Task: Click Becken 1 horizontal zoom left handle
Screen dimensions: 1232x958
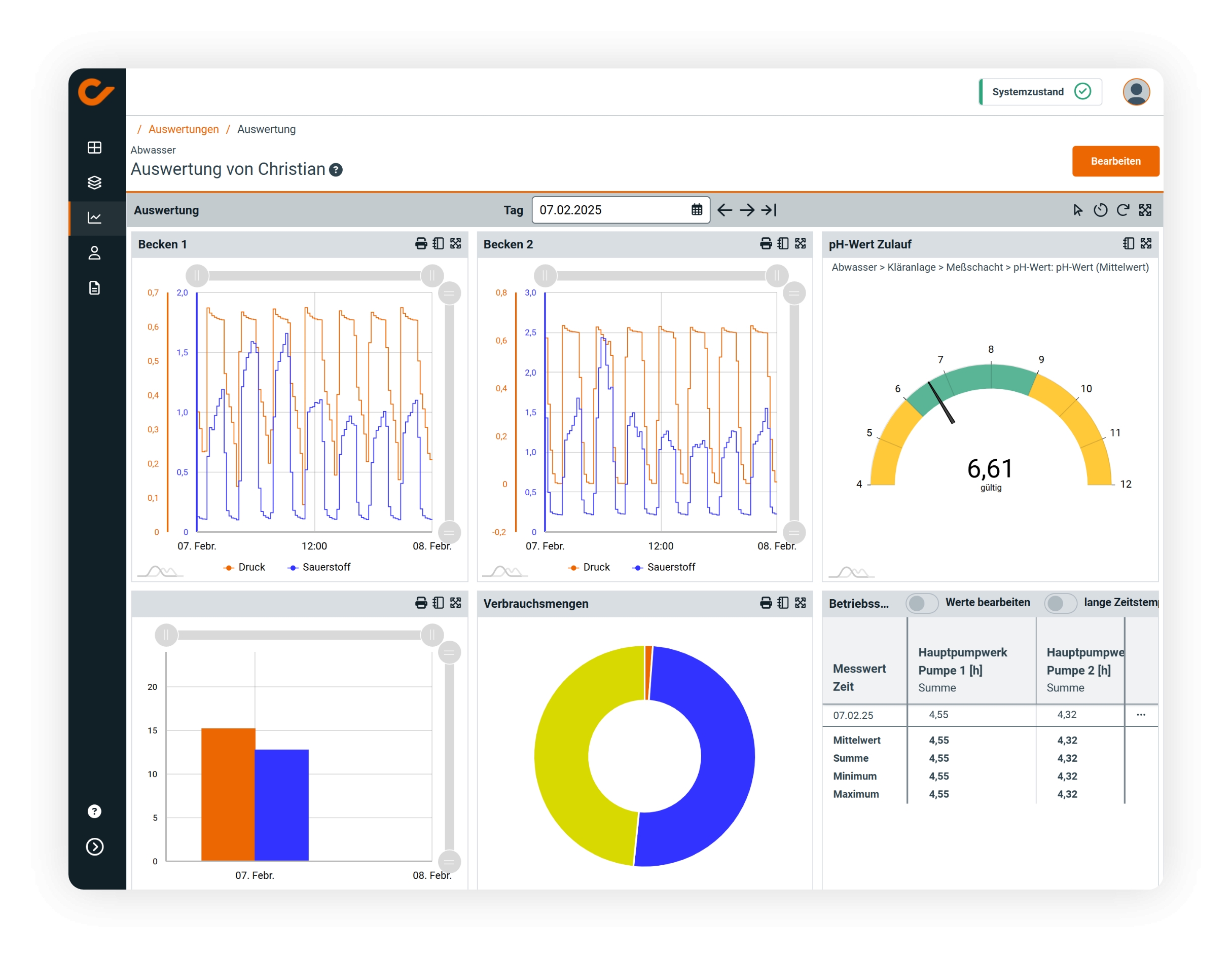Action: coord(197,276)
